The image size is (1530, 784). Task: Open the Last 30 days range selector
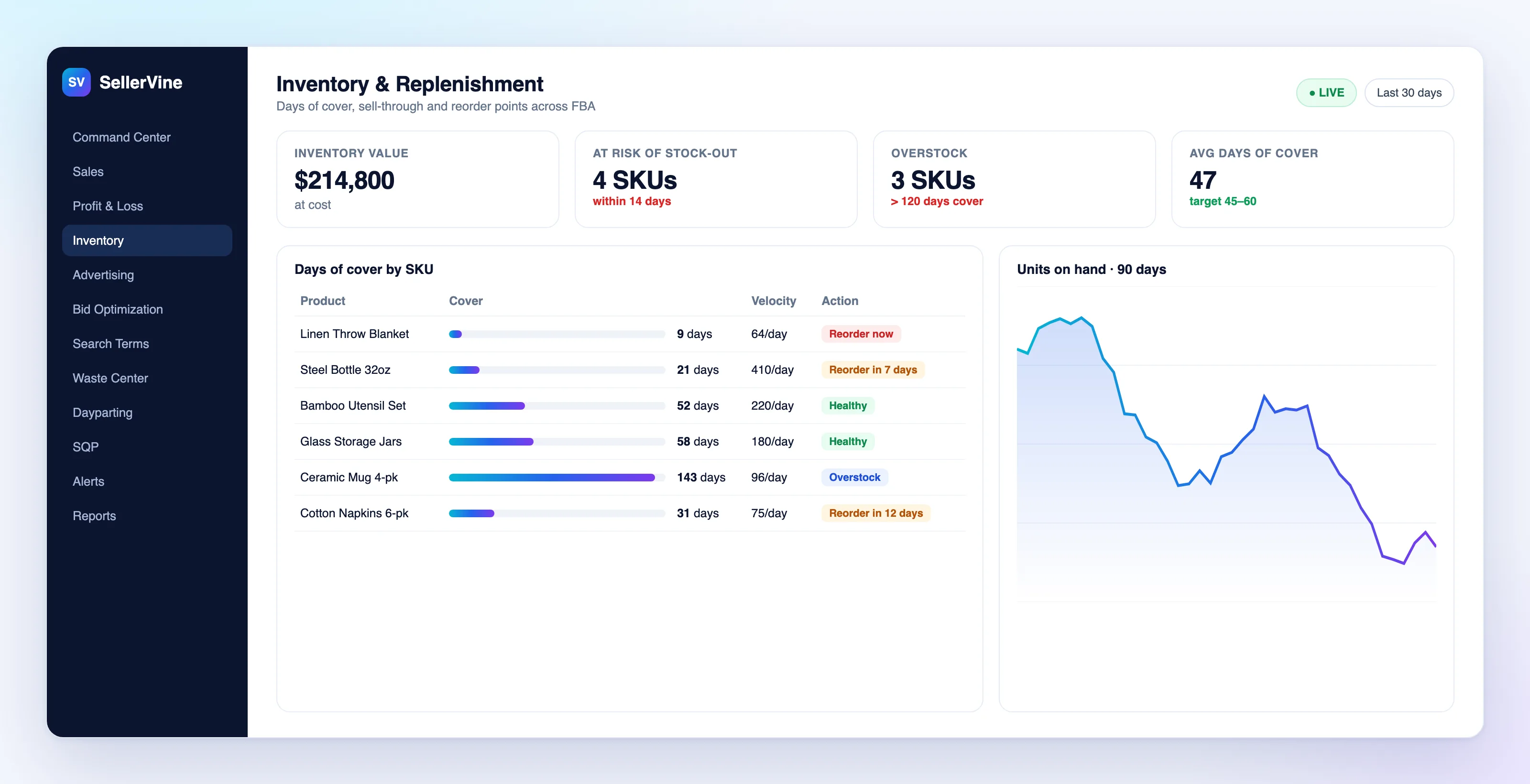[x=1409, y=93]
